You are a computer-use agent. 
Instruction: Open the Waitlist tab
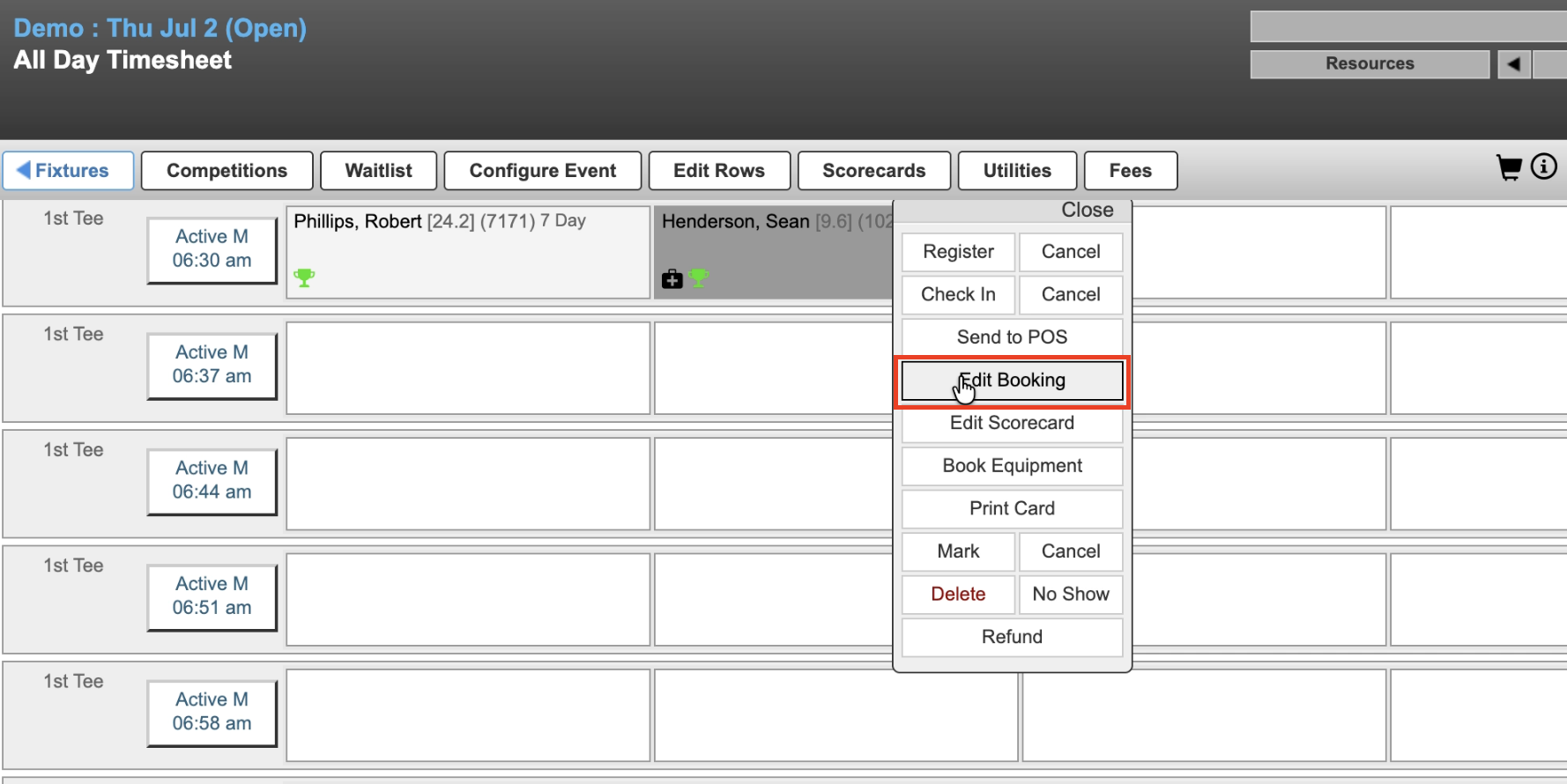pyautogui.click(x=378, y=171)
